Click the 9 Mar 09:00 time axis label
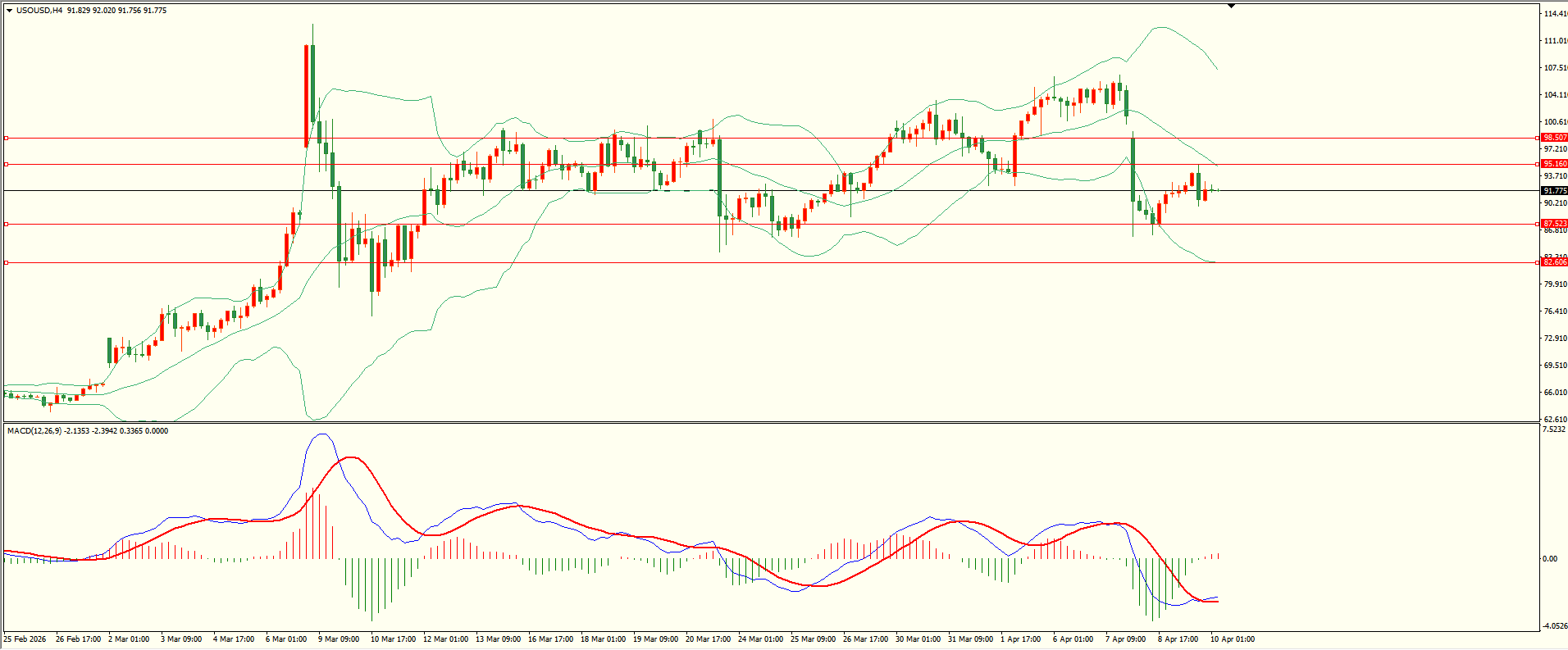The height and width of the screenshot is (650, 1568). [339, 639]
